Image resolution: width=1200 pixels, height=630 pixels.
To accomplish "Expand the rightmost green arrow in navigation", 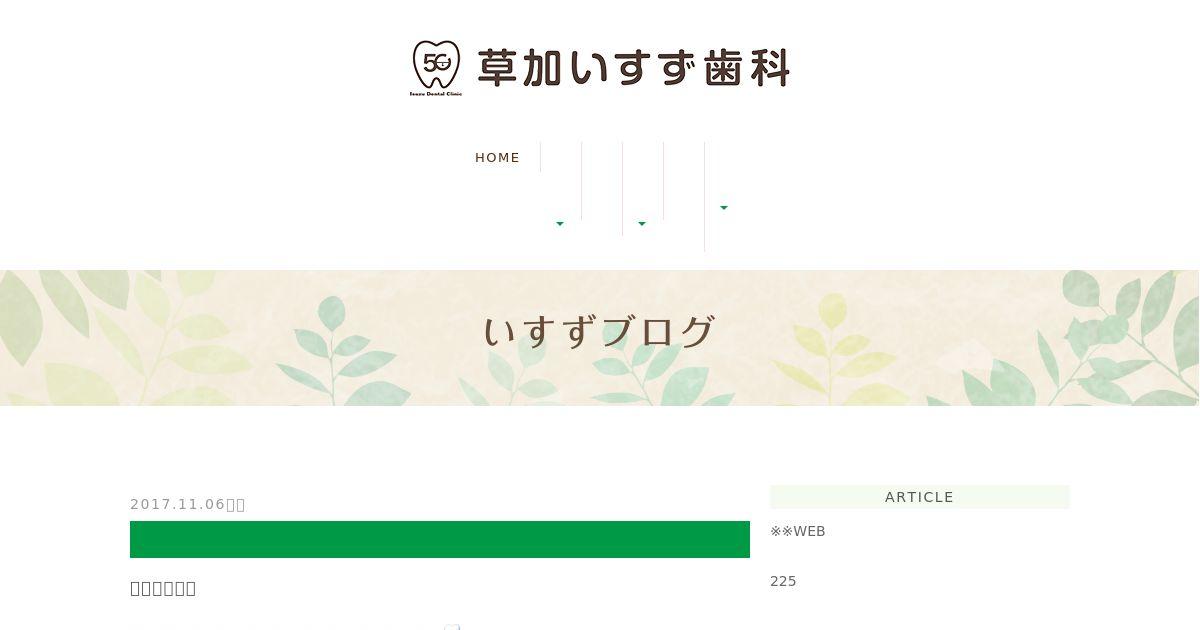I will [x=724, y=208].
